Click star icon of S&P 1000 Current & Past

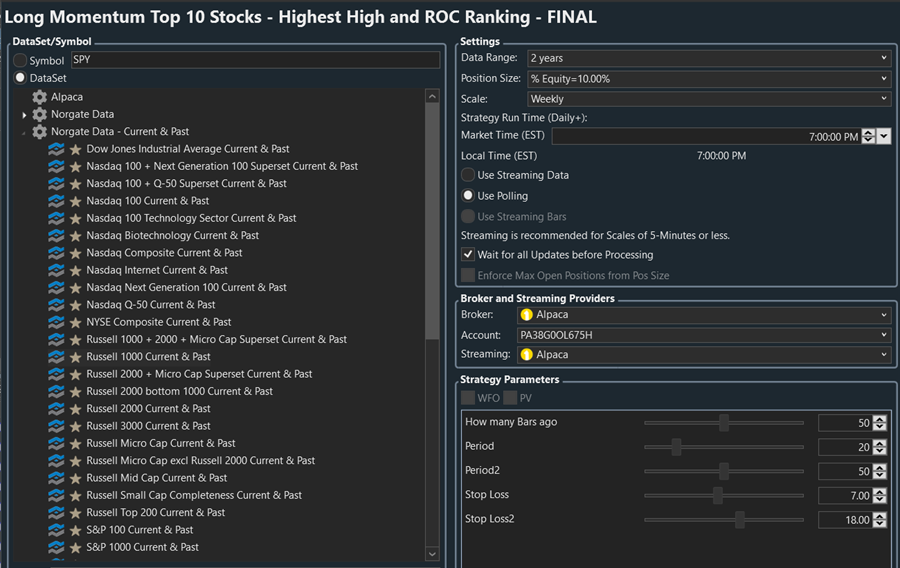click(x=75, y=548)
